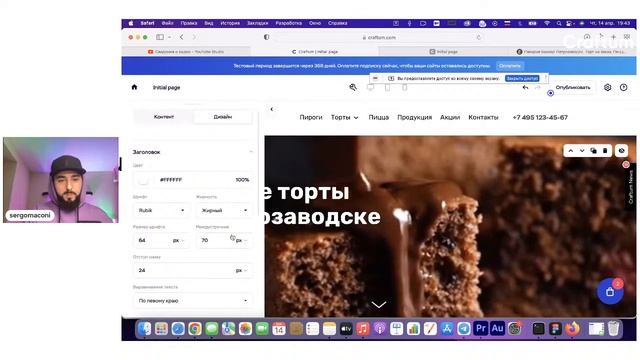640x360 pixels.
Task: Open the Пицца navigation link
Action: (378, 118)
